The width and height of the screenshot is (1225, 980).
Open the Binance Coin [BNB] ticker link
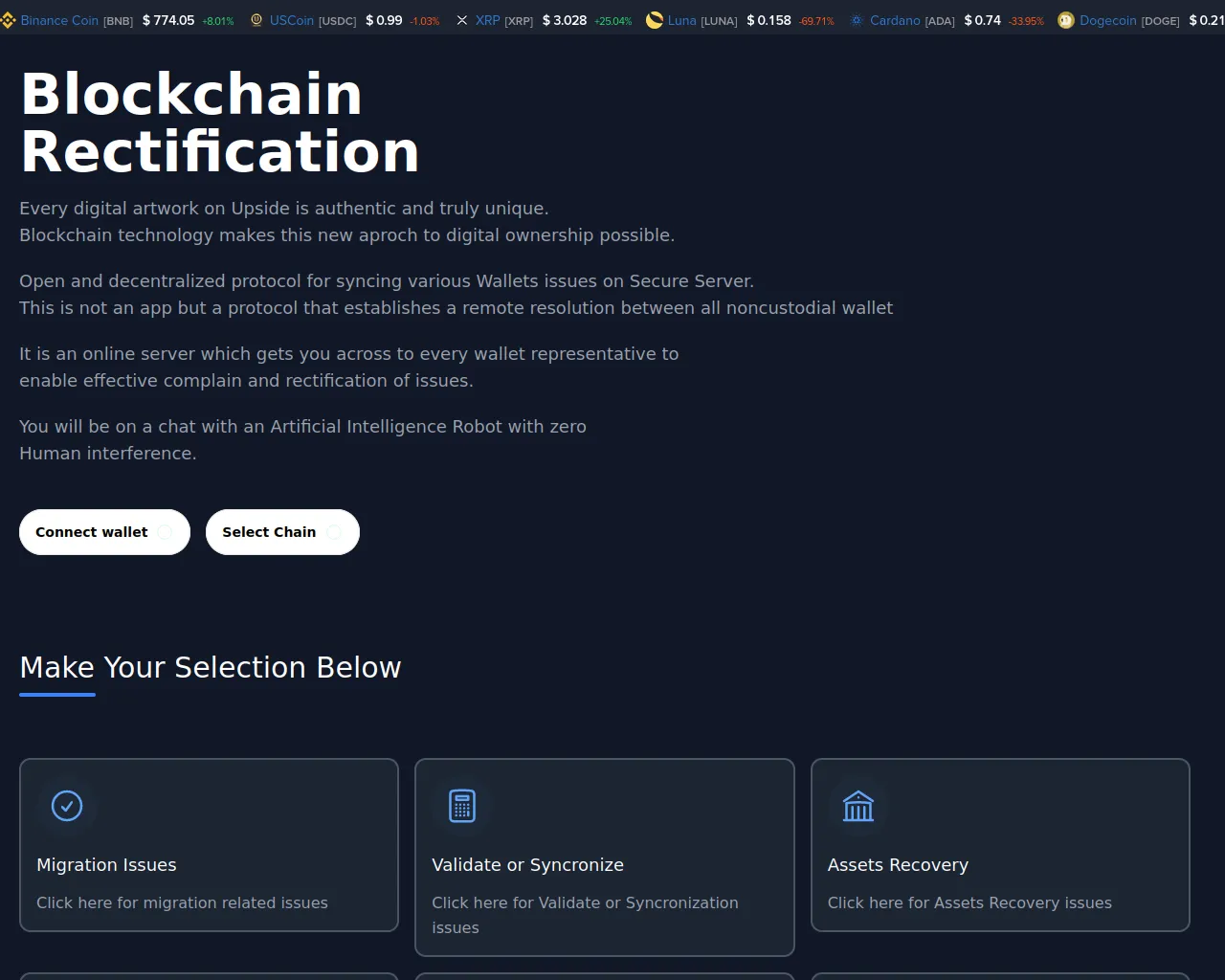click(77, 20)
